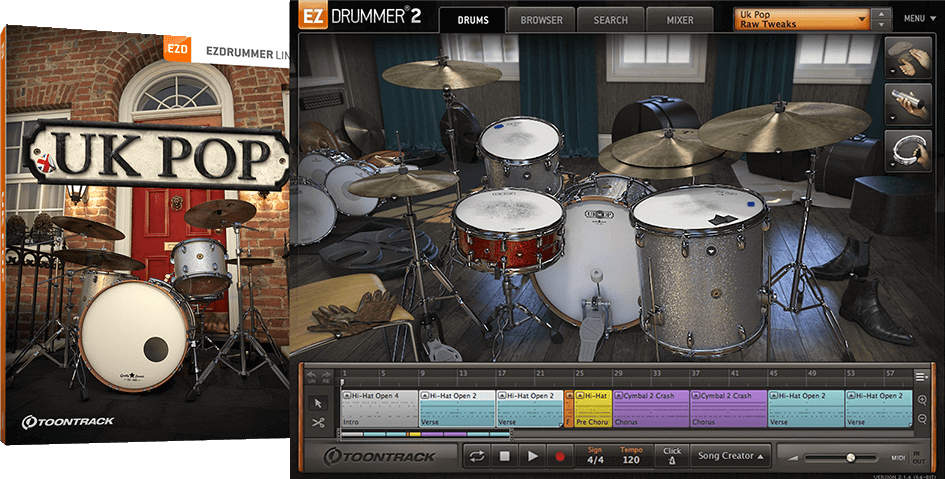Step to the next preset with down arrow
The image size is (945, 479).
(882, 25)
